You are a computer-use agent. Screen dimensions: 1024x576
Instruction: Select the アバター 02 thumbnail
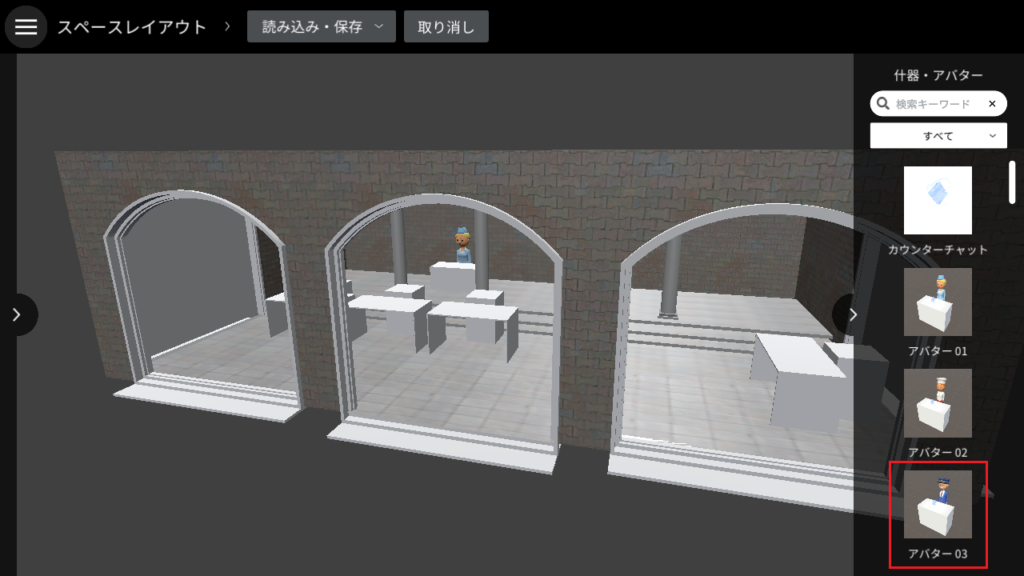click(x=938, y=403)
